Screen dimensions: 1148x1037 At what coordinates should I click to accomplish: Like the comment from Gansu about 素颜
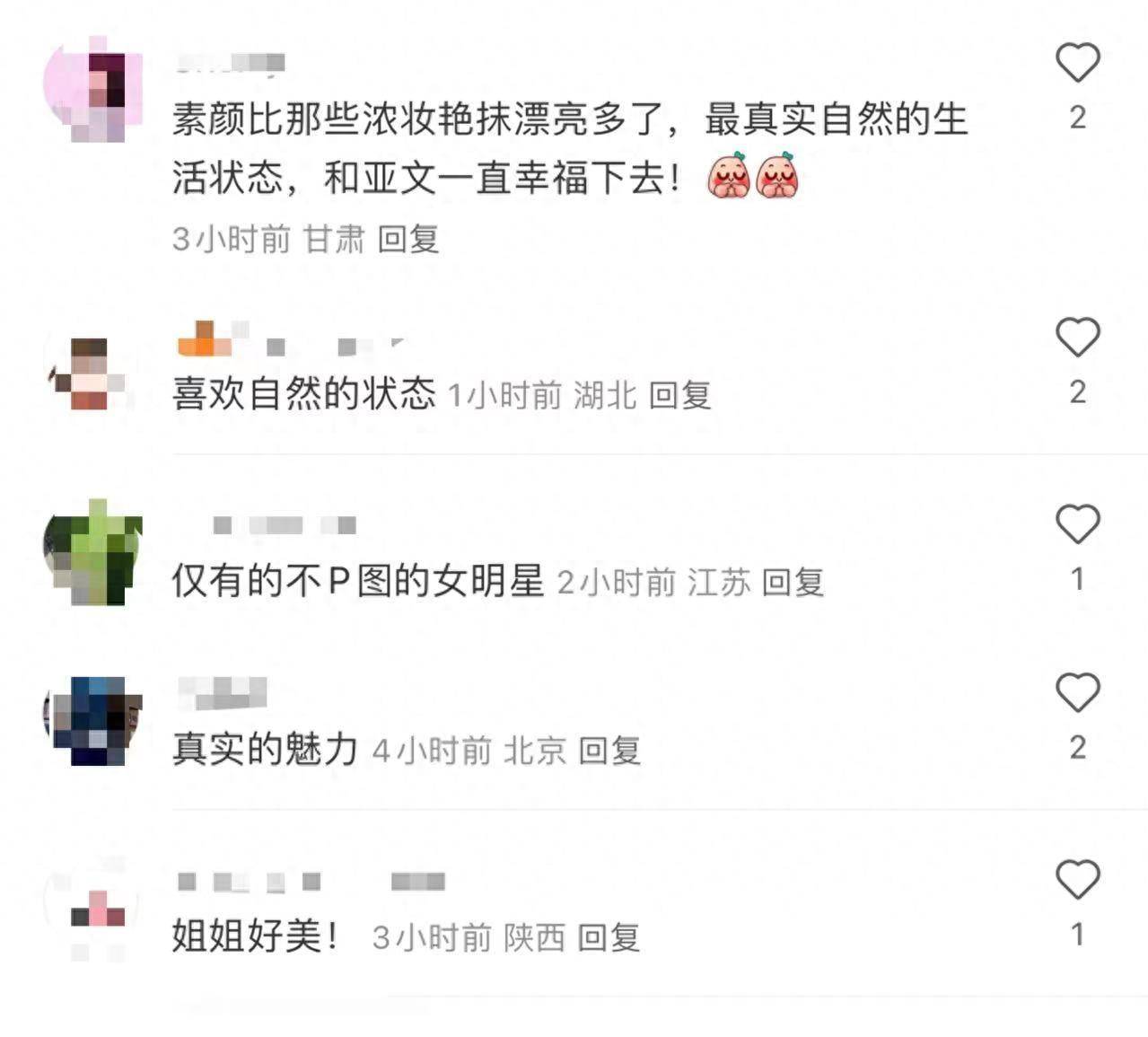(1077, 63)
